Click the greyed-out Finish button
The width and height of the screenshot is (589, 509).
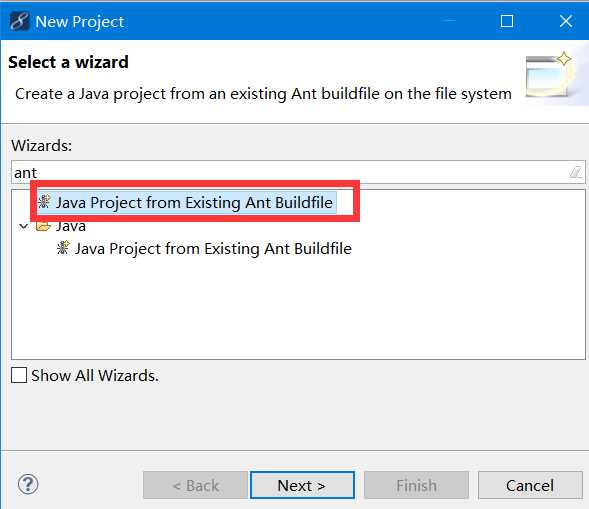pos(416,485)
